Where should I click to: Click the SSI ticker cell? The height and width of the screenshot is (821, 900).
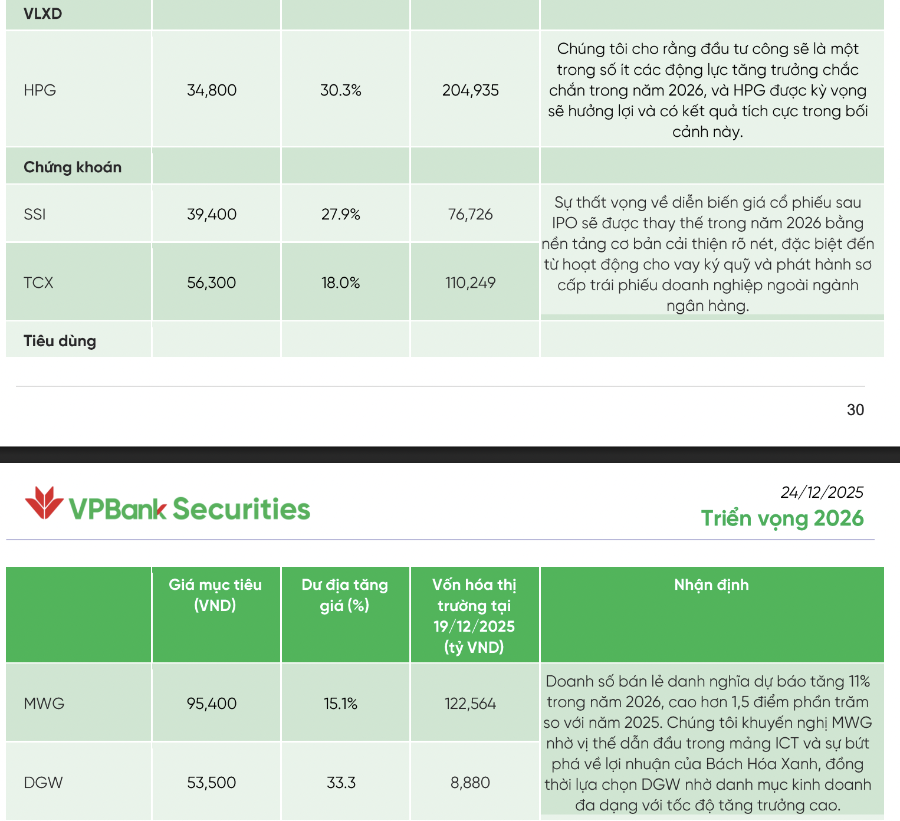35,214
